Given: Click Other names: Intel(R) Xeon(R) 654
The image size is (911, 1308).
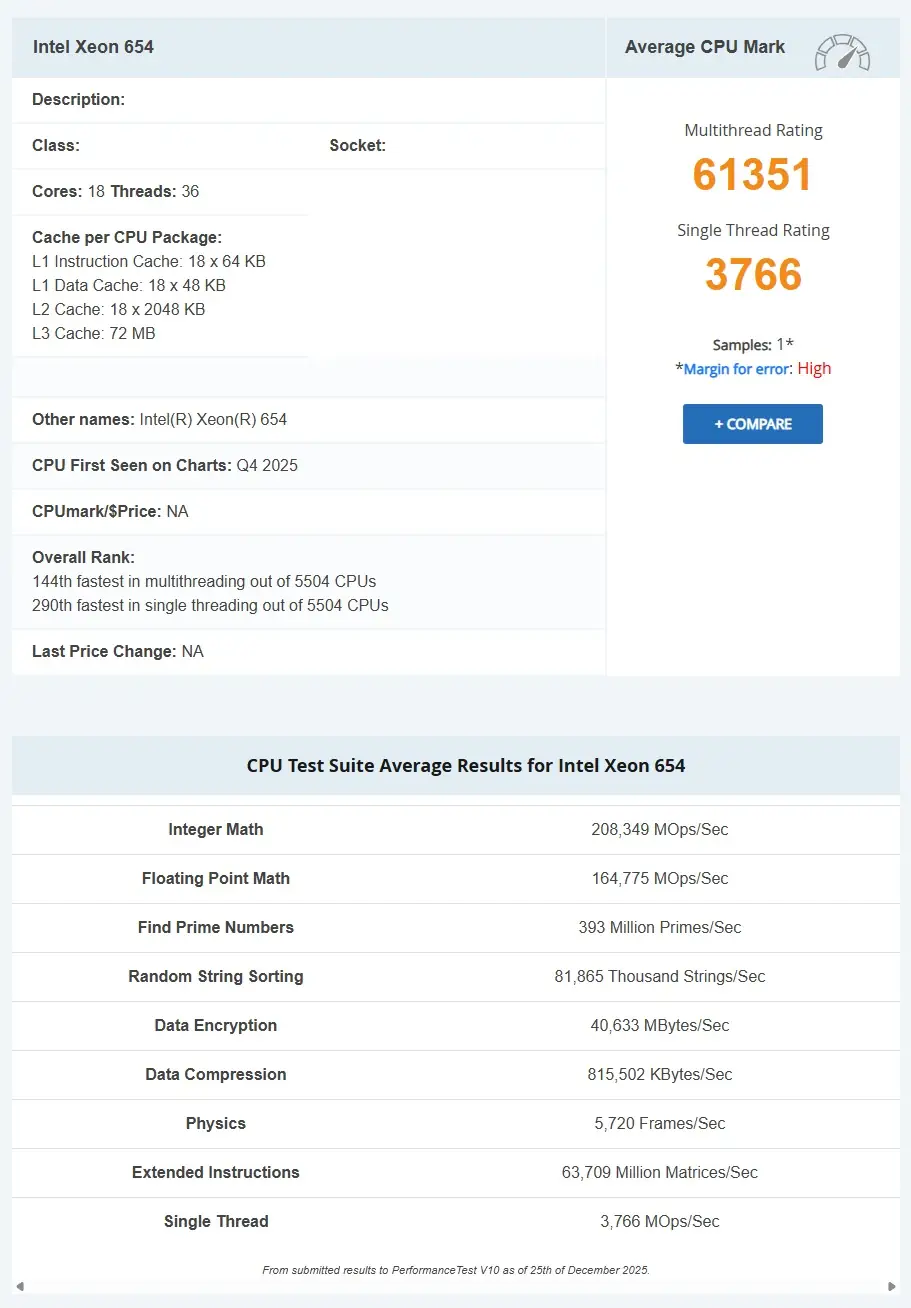Looking at the screenshot, I should [x=160, y=420].
